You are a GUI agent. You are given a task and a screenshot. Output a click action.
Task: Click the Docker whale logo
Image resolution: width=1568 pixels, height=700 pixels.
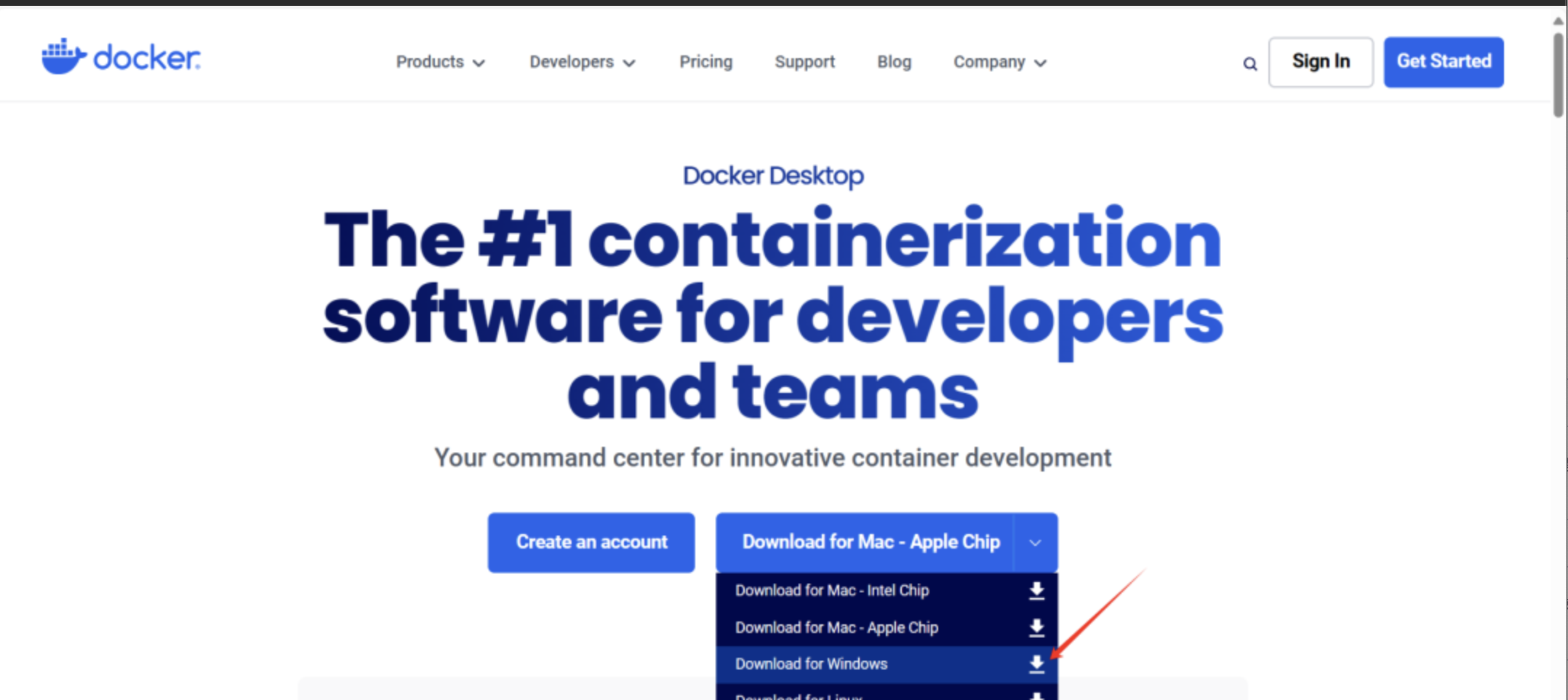[x=121, y=57]
